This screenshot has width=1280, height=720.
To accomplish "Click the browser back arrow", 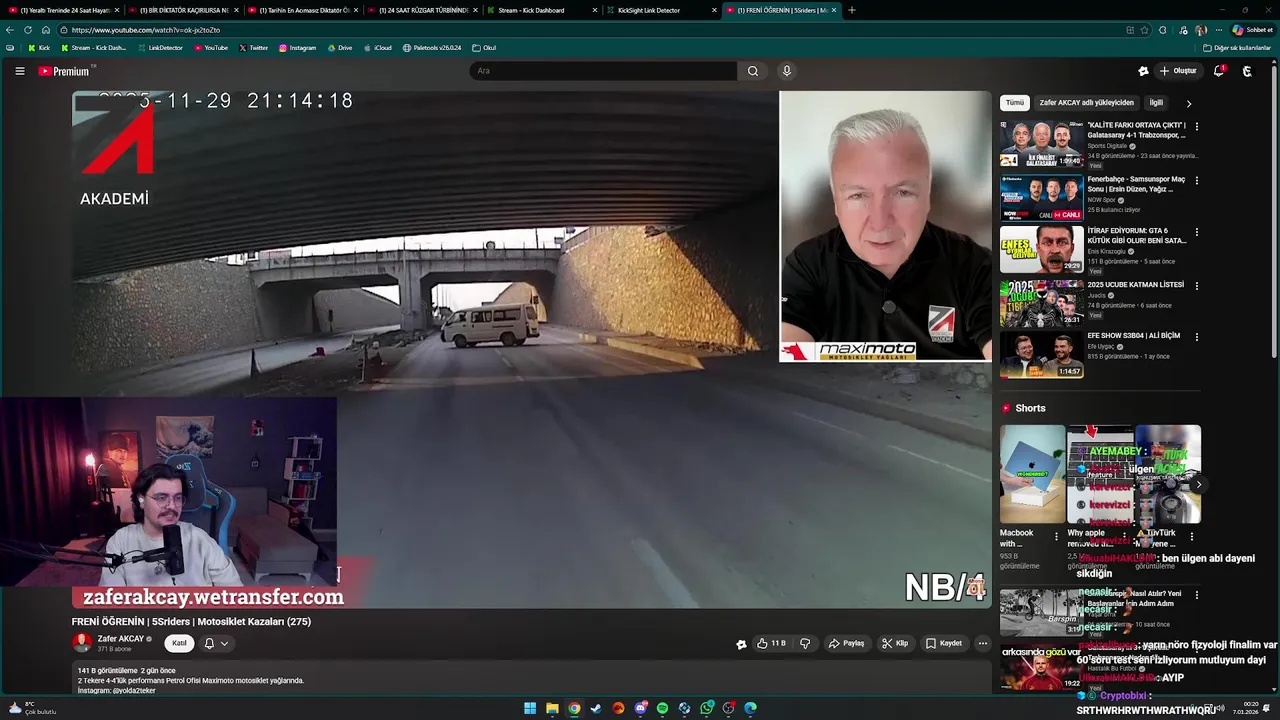I will pos(10,30).
